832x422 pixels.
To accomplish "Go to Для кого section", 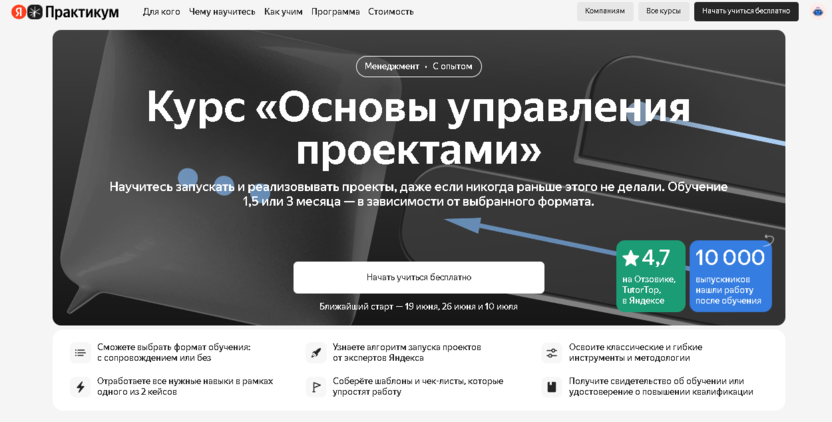I will click(x=161, y=12).
